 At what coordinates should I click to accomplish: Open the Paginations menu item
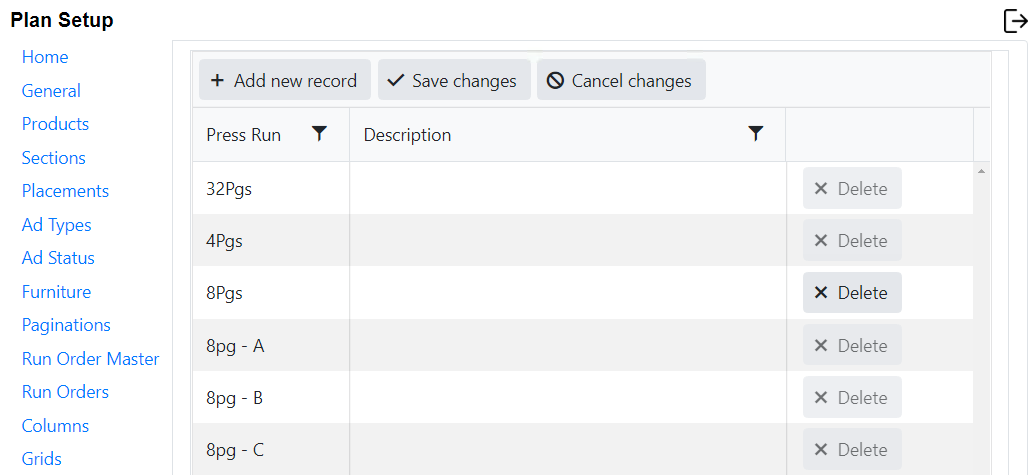click(x=66, y=325)
